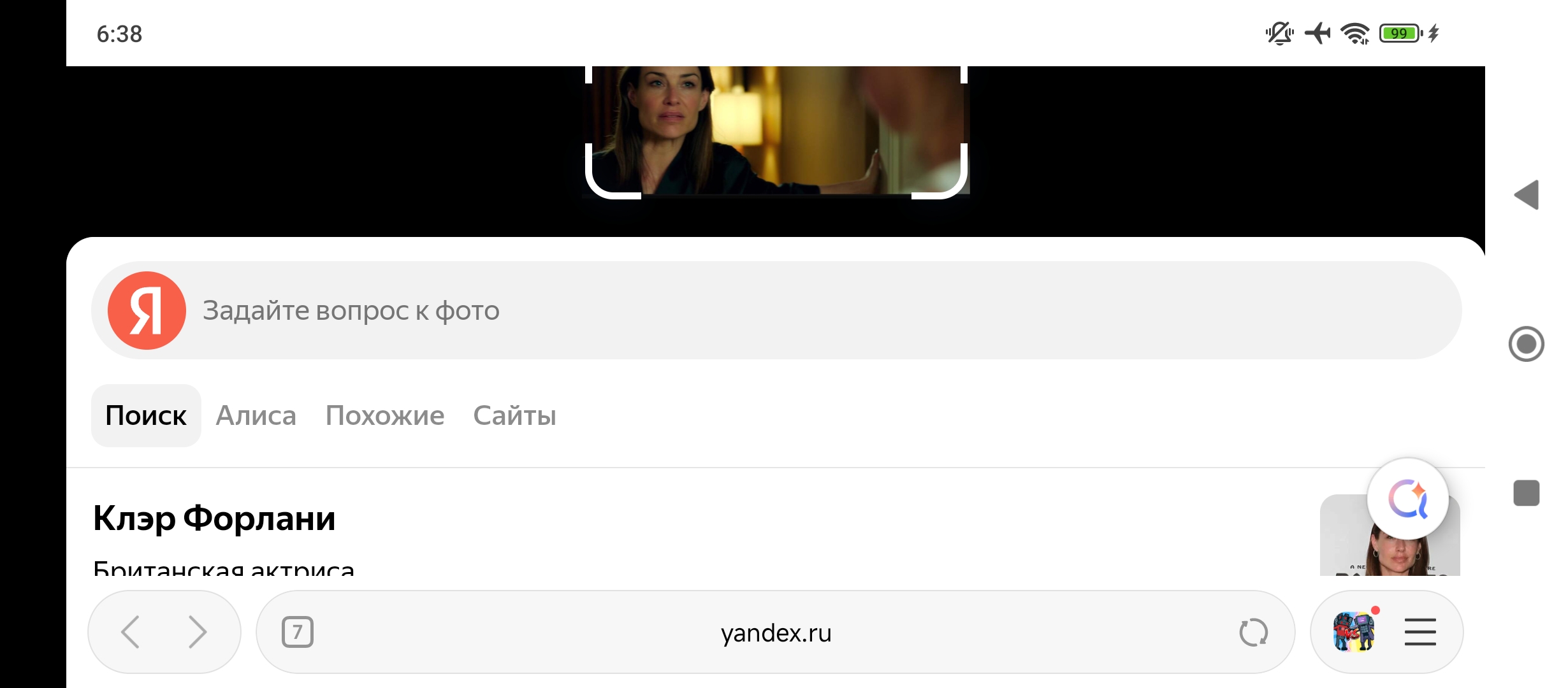Tap the Android home circle button
The height and width of the screenshot is (688, 1568).
tap(1527, 345)
